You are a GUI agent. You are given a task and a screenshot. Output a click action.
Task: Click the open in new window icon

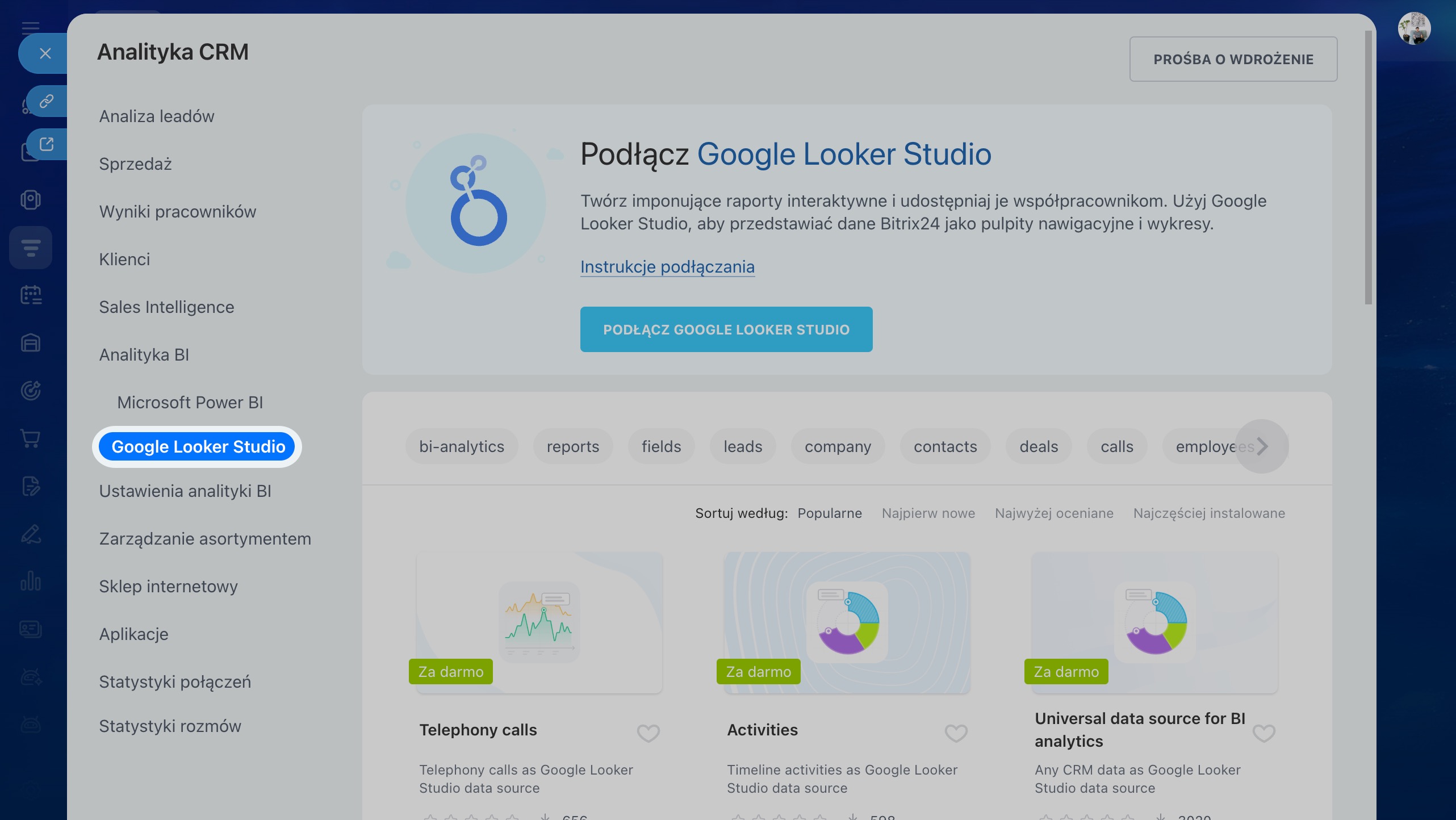47,144
